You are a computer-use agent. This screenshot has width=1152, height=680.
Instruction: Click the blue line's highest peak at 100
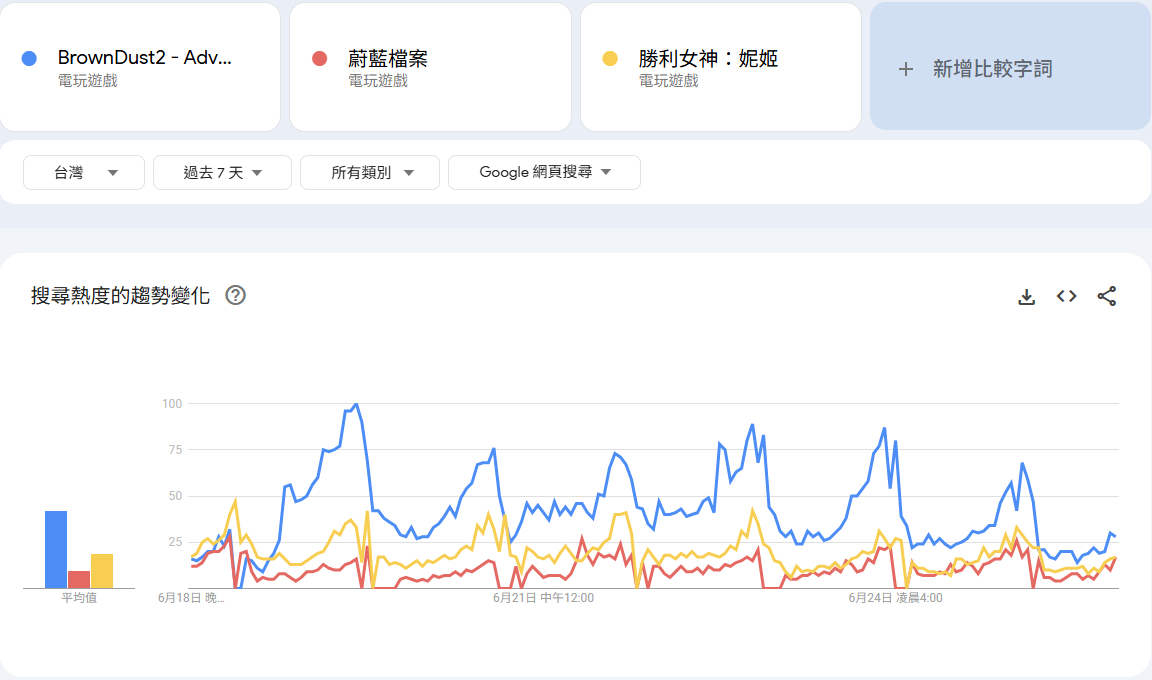[356, 404]
